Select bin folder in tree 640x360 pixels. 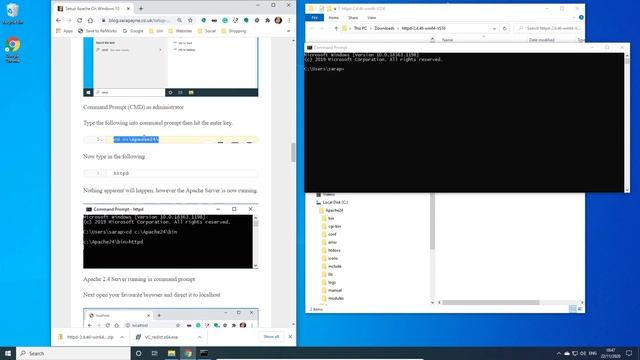331,218
